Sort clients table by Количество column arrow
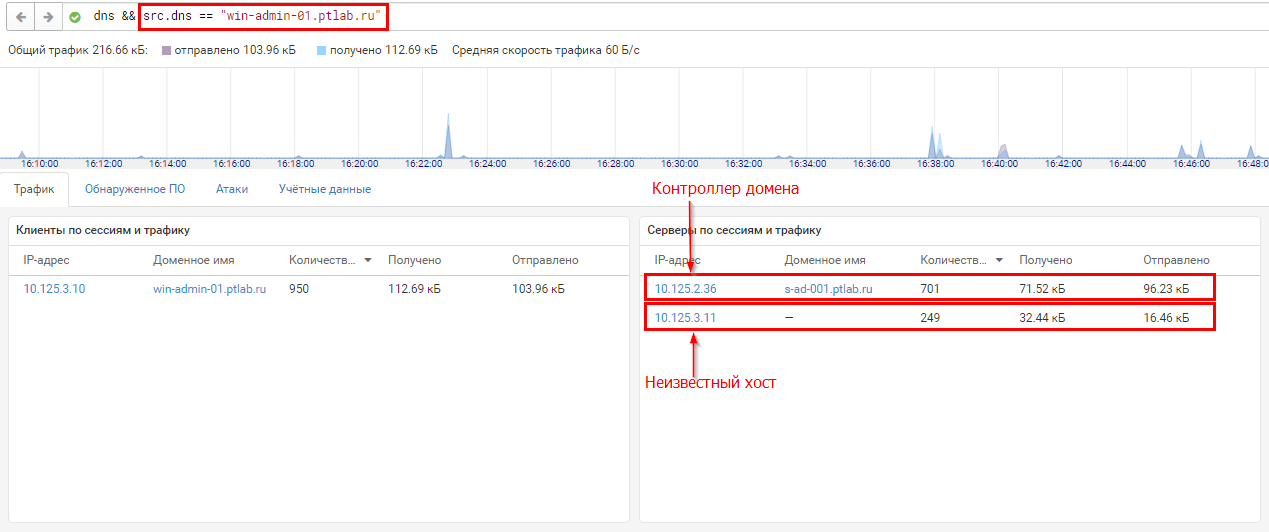Viewport: 1269px width, 532px height. pos(368,260)
